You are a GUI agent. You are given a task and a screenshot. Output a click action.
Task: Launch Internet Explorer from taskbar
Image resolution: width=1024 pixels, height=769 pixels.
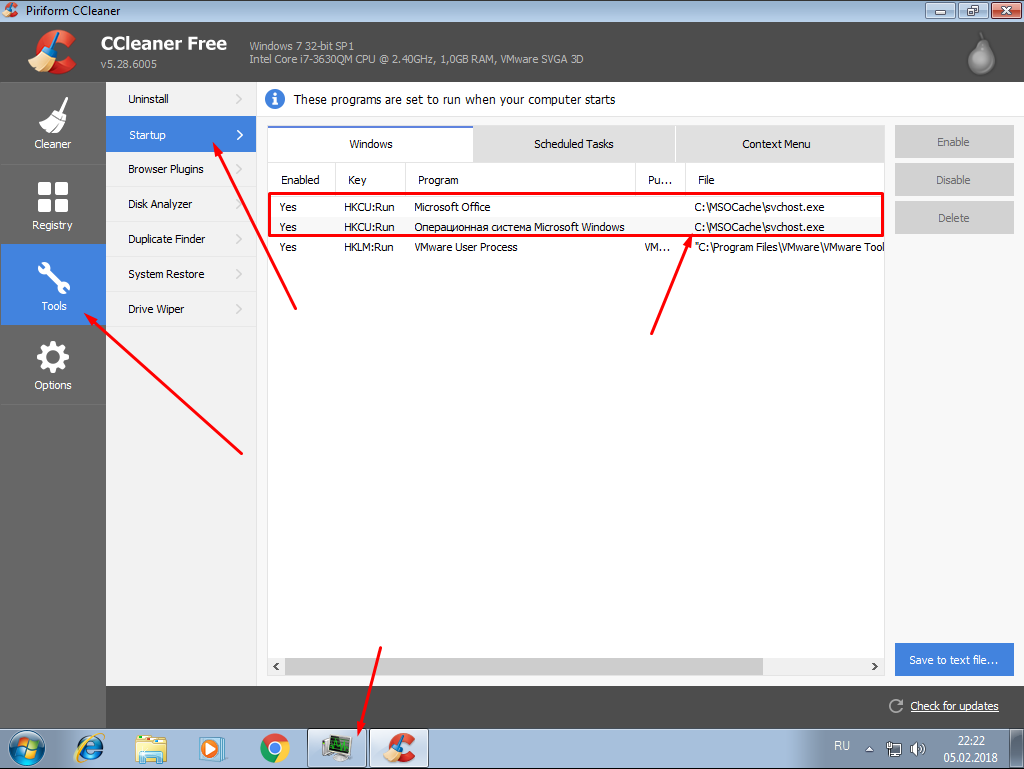(x=89, y=748)
